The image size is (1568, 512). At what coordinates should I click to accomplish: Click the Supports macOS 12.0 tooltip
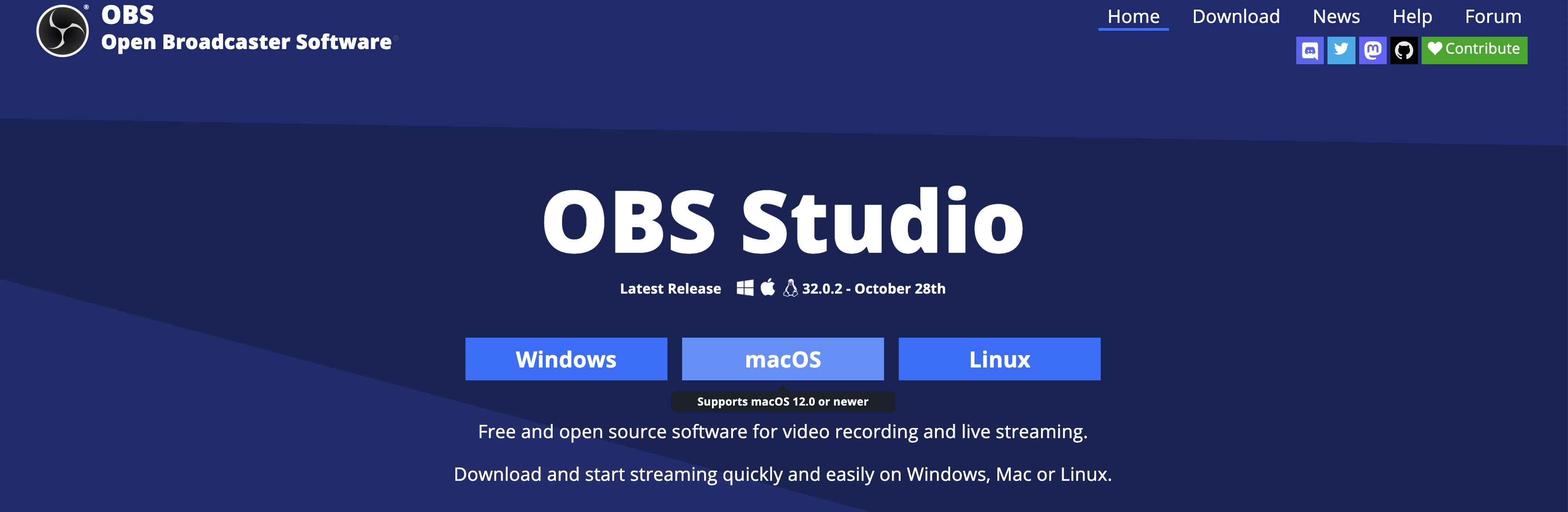click(782, 402)
